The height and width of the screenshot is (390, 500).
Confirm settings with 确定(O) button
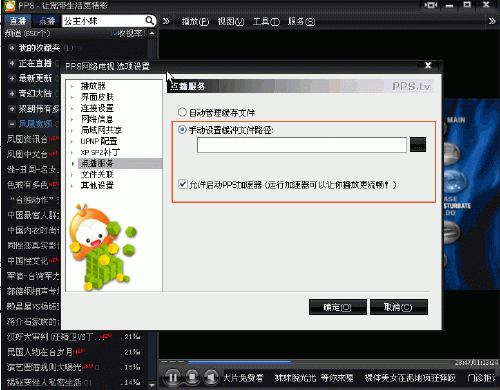338,307
